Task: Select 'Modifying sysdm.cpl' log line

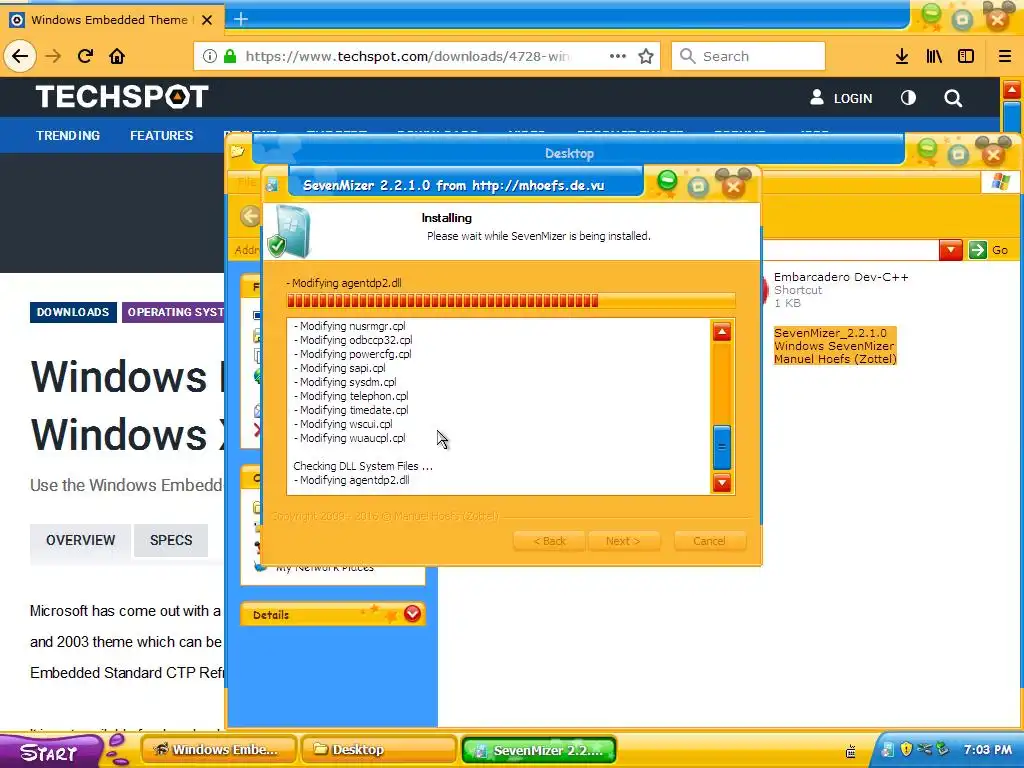Action: pyautogui.click(x=345, y=382)
